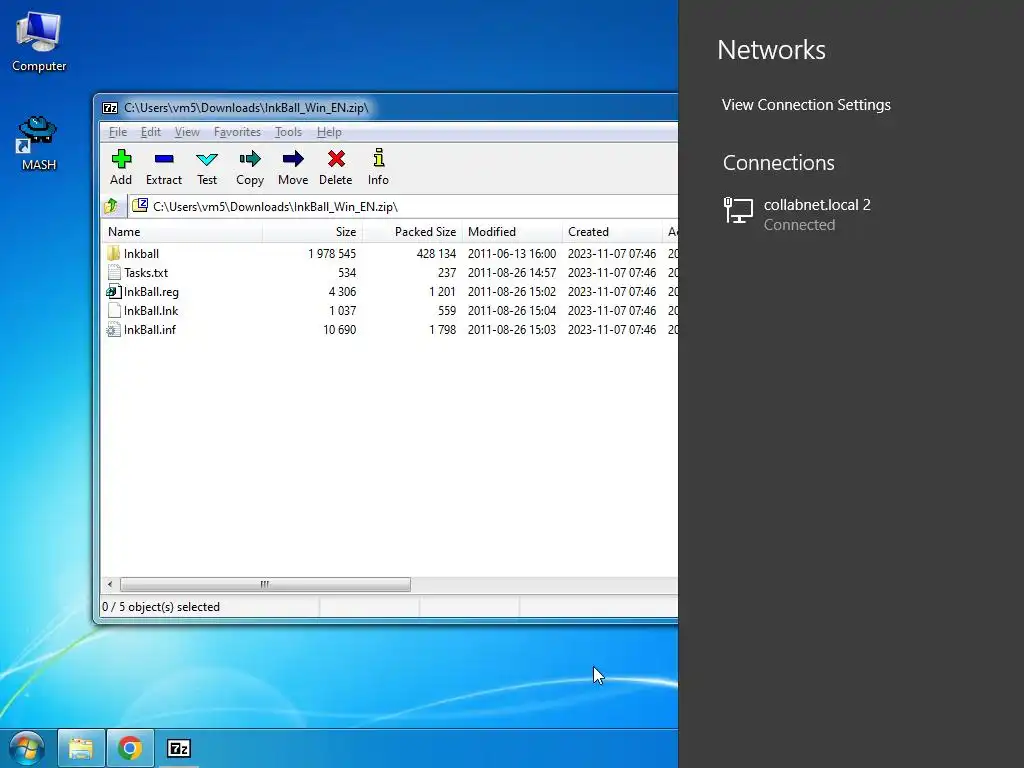Select the Copy toolbar icon

click(x=250, y=159)
